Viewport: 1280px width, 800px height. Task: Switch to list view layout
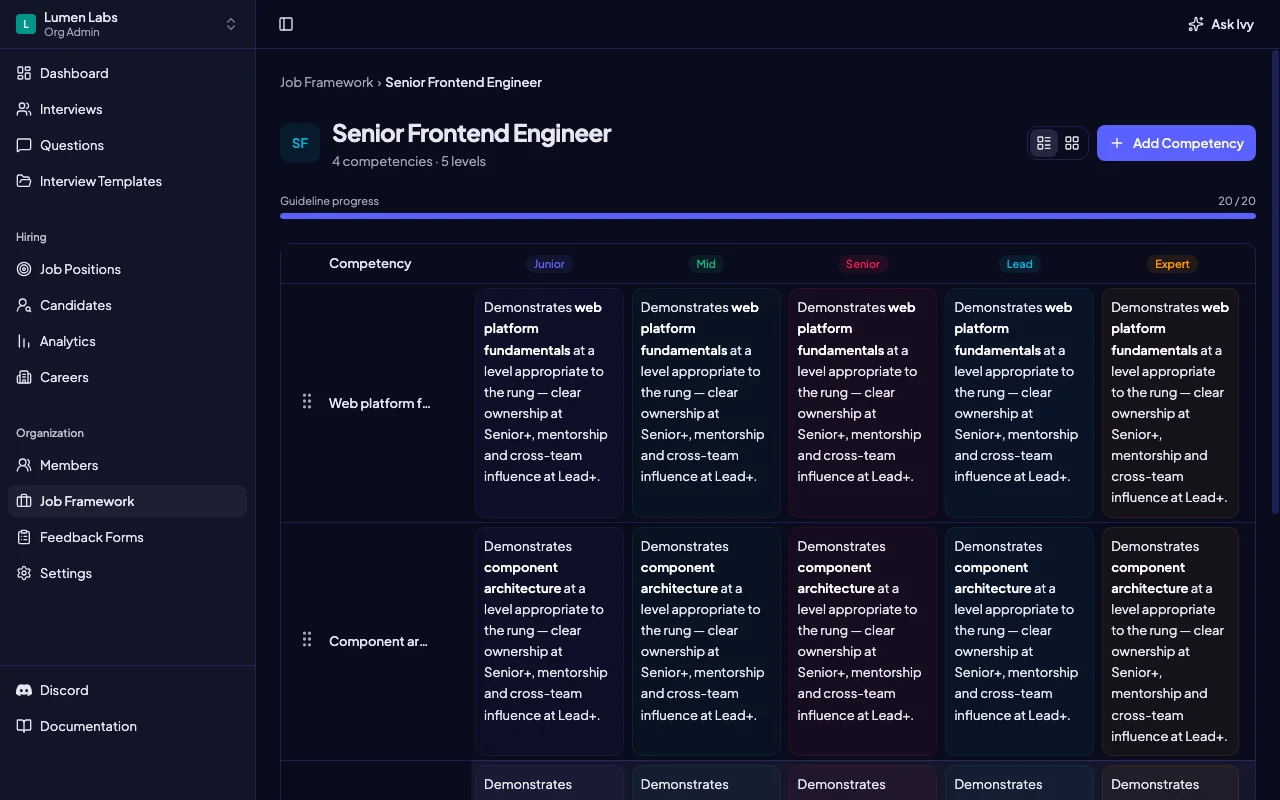tap(1044, 143)
